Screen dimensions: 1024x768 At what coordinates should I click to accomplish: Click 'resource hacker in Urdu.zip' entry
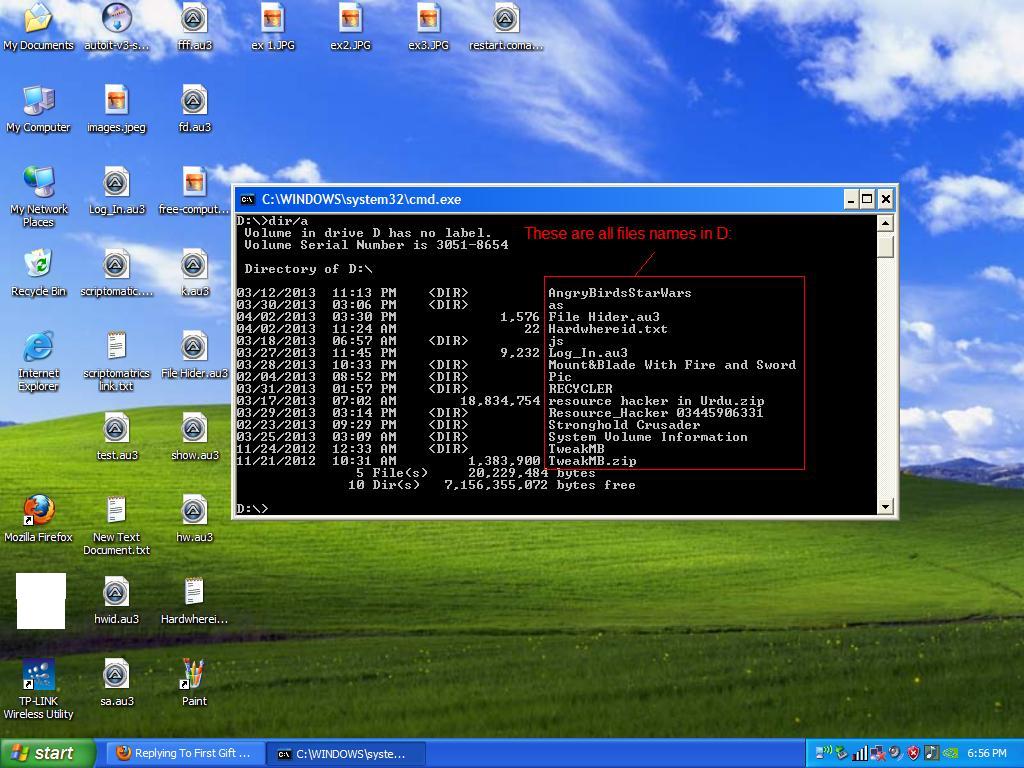click(656, 400)
